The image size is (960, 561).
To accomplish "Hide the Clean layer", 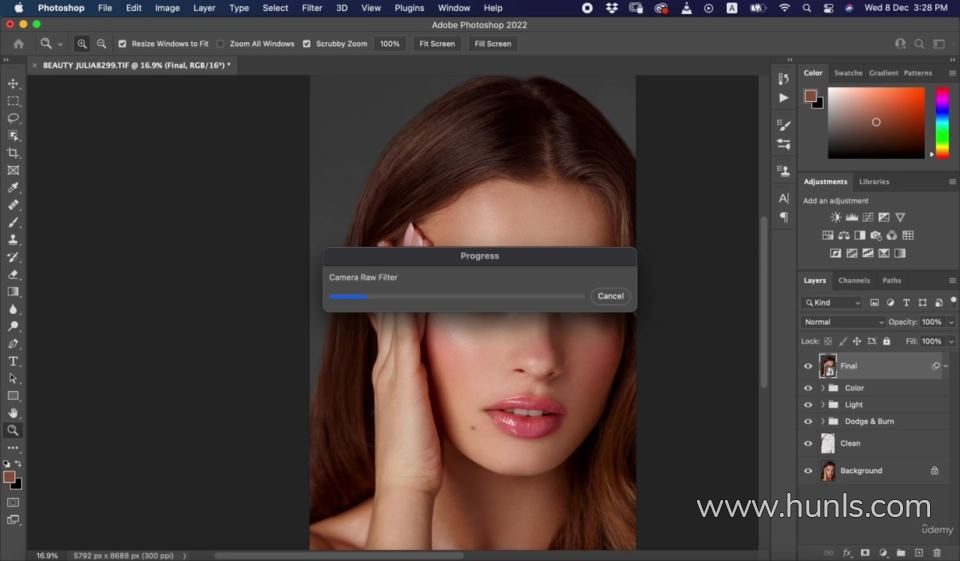I will point(808,443).
